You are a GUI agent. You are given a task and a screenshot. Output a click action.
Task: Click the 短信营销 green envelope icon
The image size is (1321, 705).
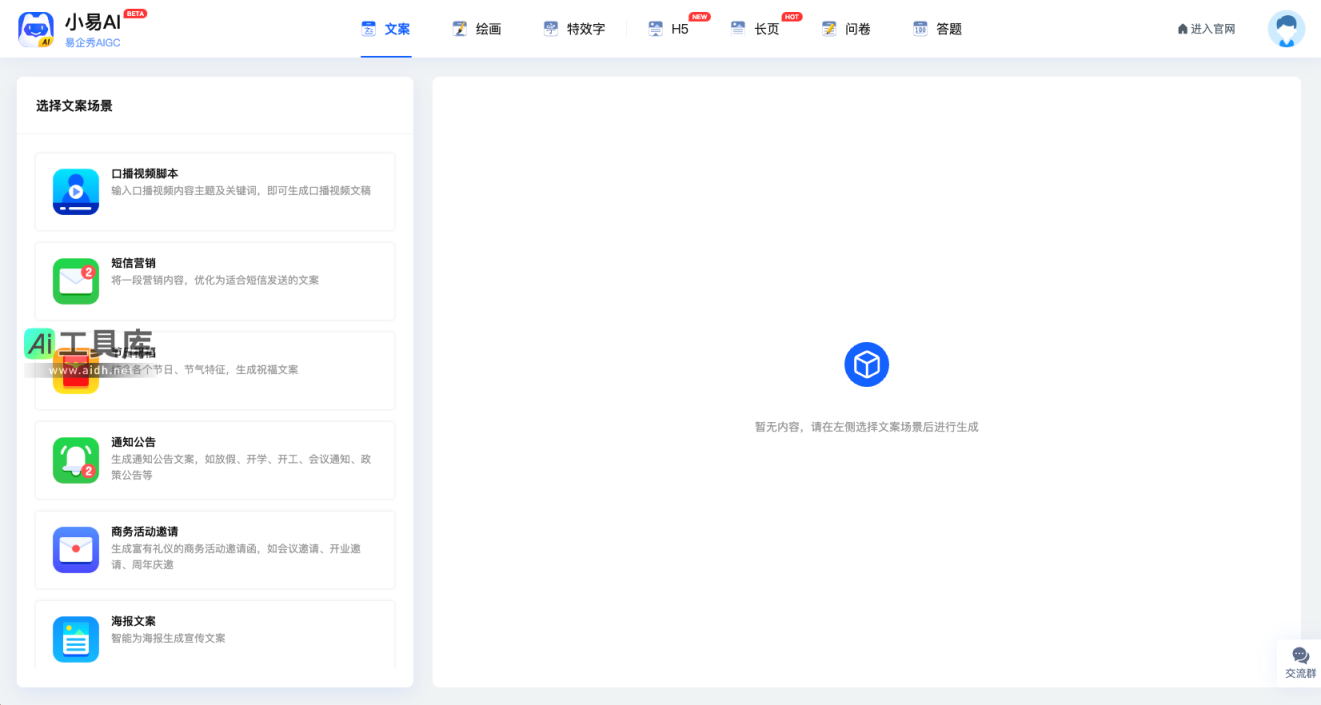point(75,280)
